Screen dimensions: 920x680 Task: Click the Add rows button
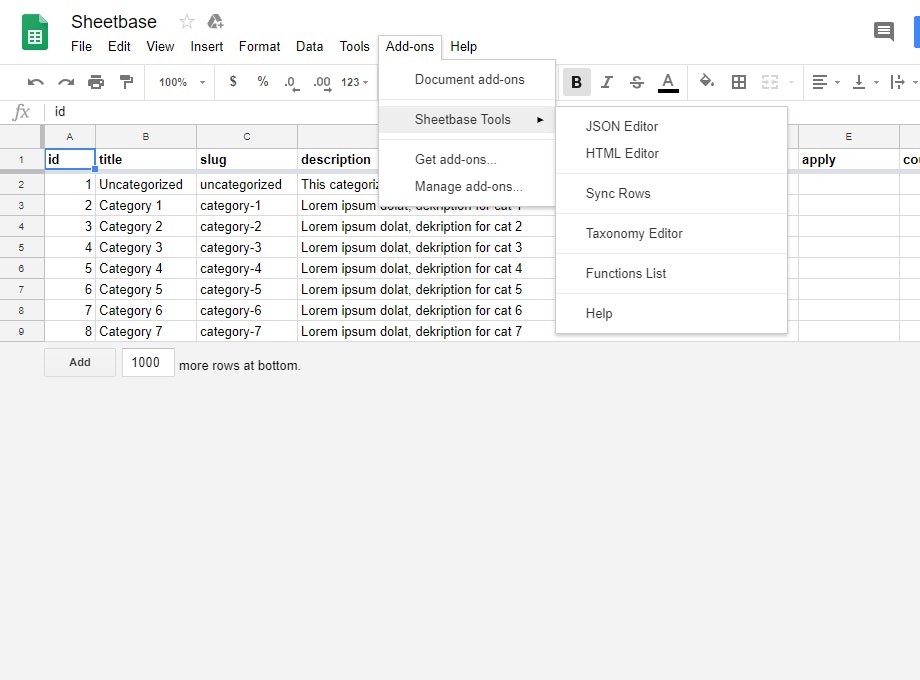pos(80,362)
